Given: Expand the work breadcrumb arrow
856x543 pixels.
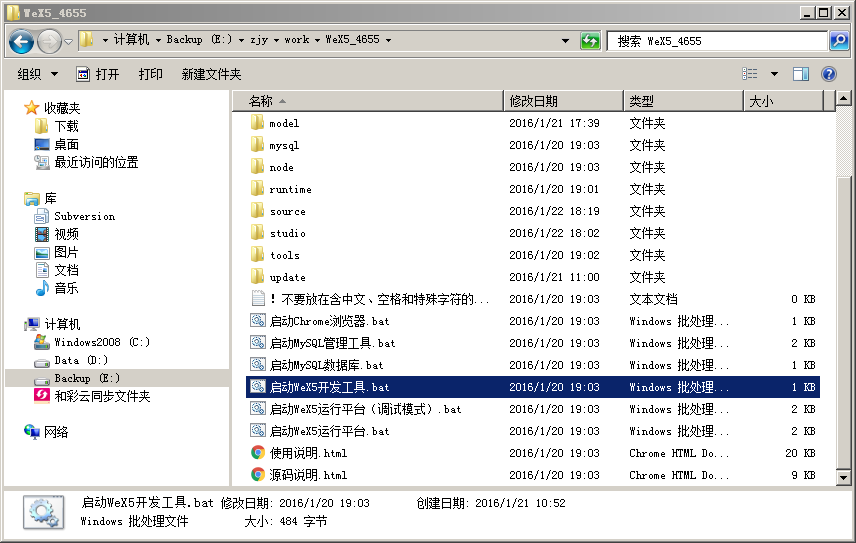Looking at the screenshot, I should 317,40.
